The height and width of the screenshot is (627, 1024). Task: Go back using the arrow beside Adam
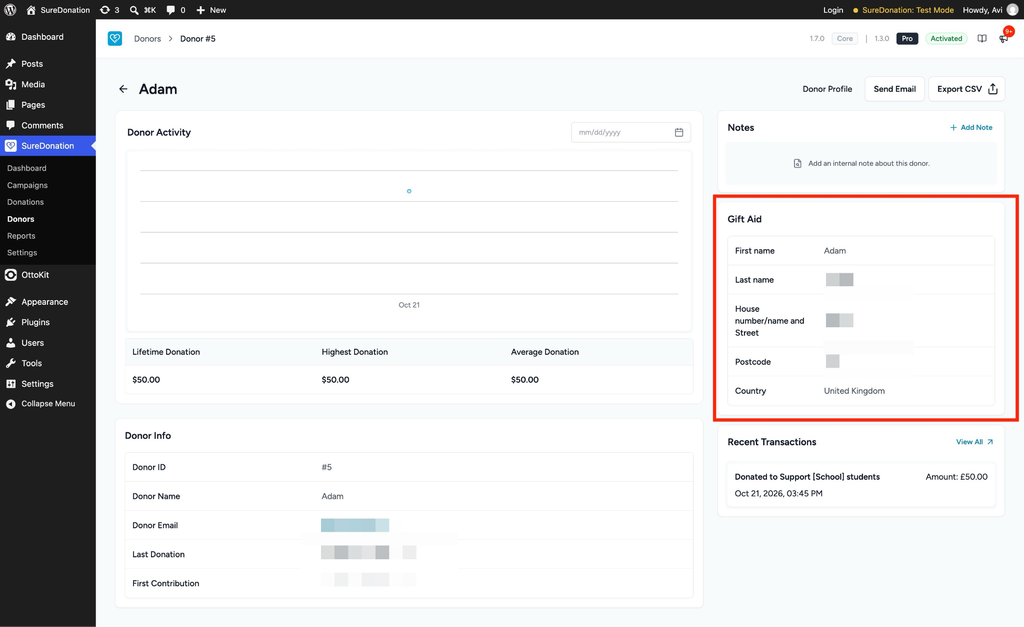(123, 89)
